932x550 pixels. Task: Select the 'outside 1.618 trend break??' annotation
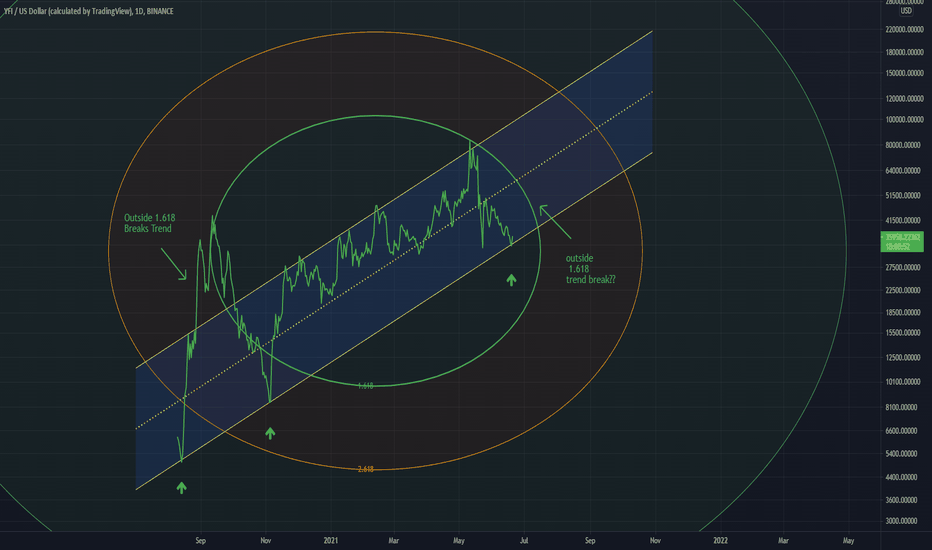point(590,269)
